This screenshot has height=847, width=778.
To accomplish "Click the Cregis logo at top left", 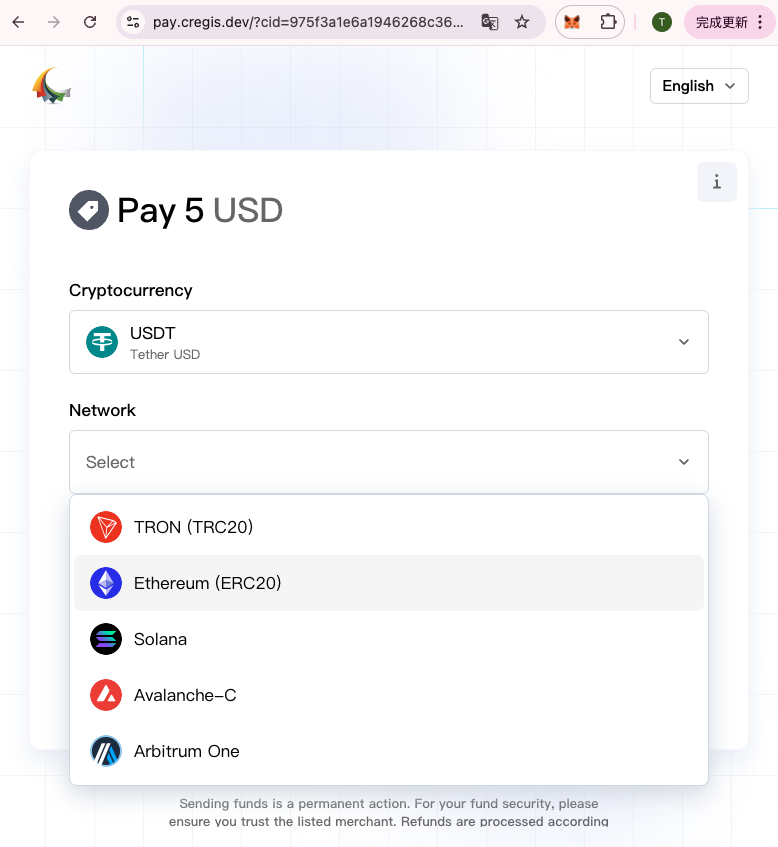I will coord(52,86).
